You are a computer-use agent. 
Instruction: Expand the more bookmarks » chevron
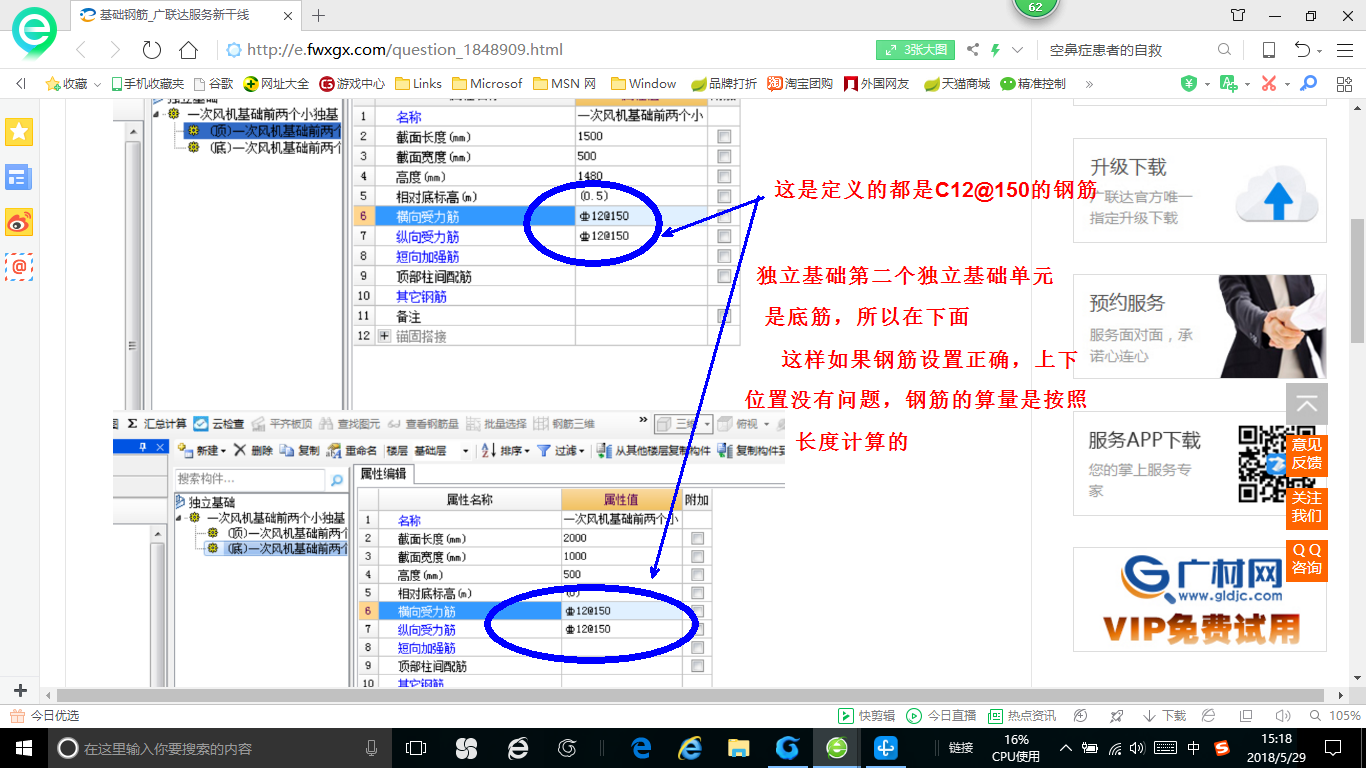[1089, 84]
